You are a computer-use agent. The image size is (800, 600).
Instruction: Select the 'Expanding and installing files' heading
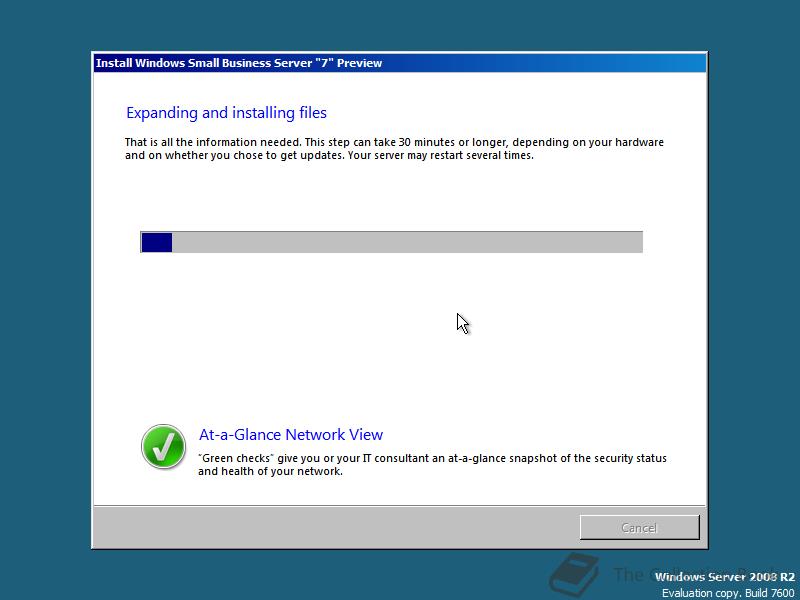coord(226,113)
